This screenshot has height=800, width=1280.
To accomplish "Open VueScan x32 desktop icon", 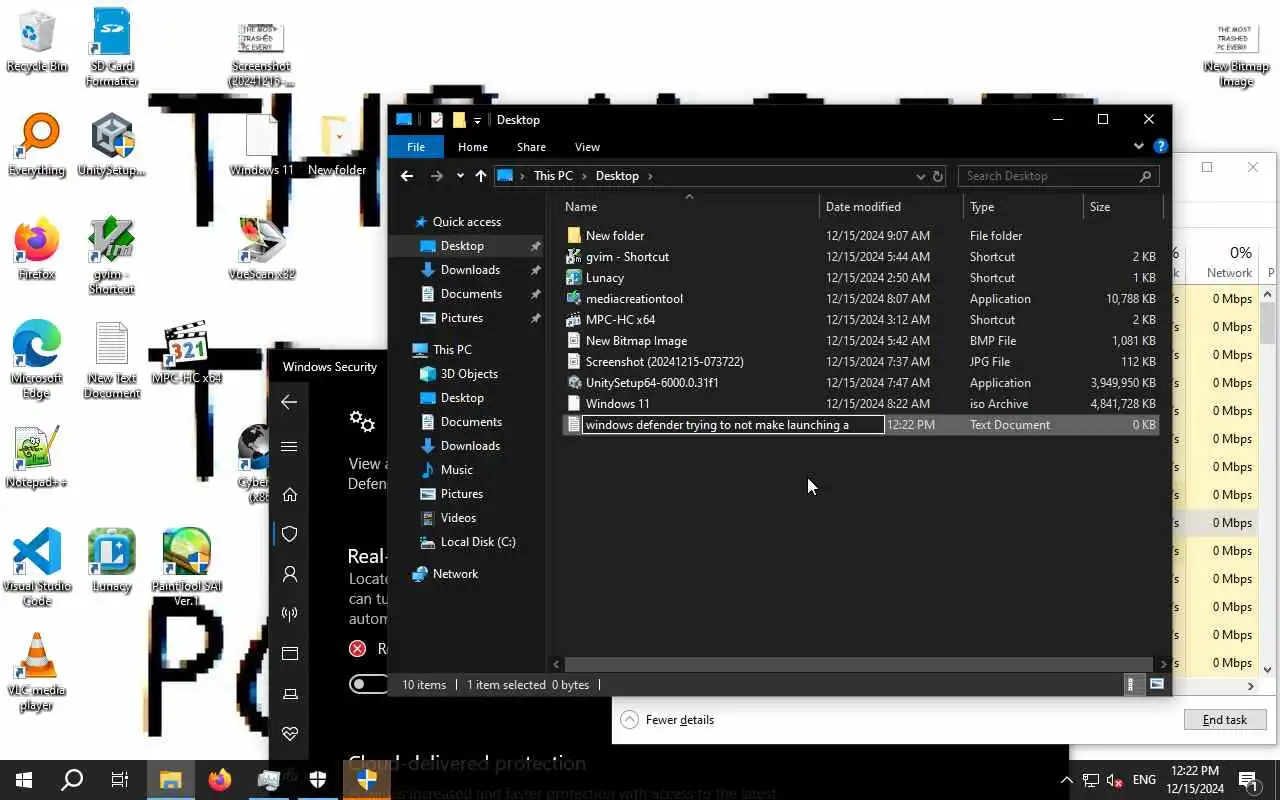I will [262, 249].
